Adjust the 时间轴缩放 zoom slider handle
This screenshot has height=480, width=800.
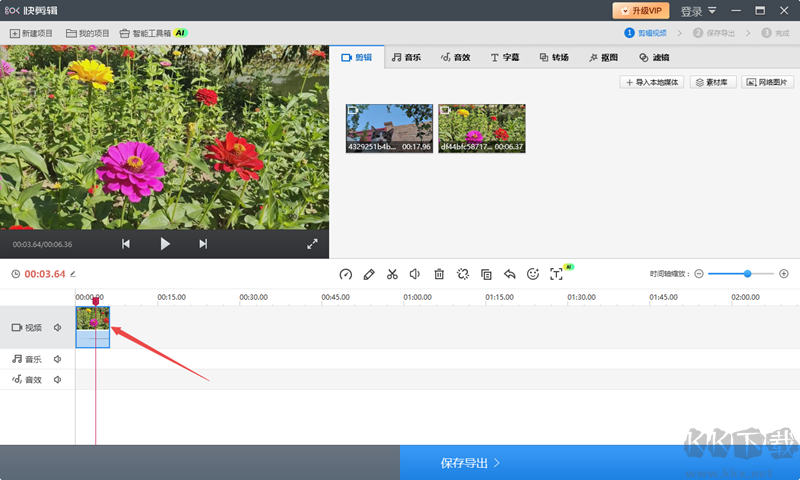(x=747, y=274)
